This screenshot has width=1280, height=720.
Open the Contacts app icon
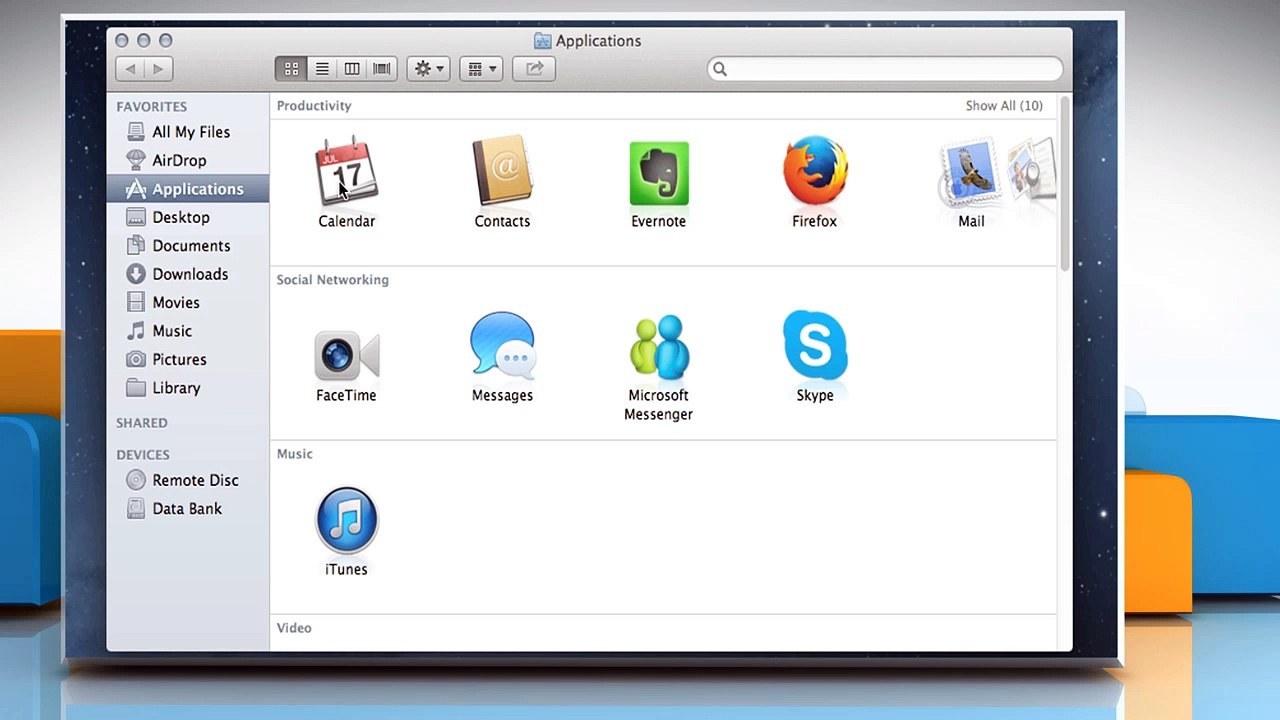click(502, 171)
